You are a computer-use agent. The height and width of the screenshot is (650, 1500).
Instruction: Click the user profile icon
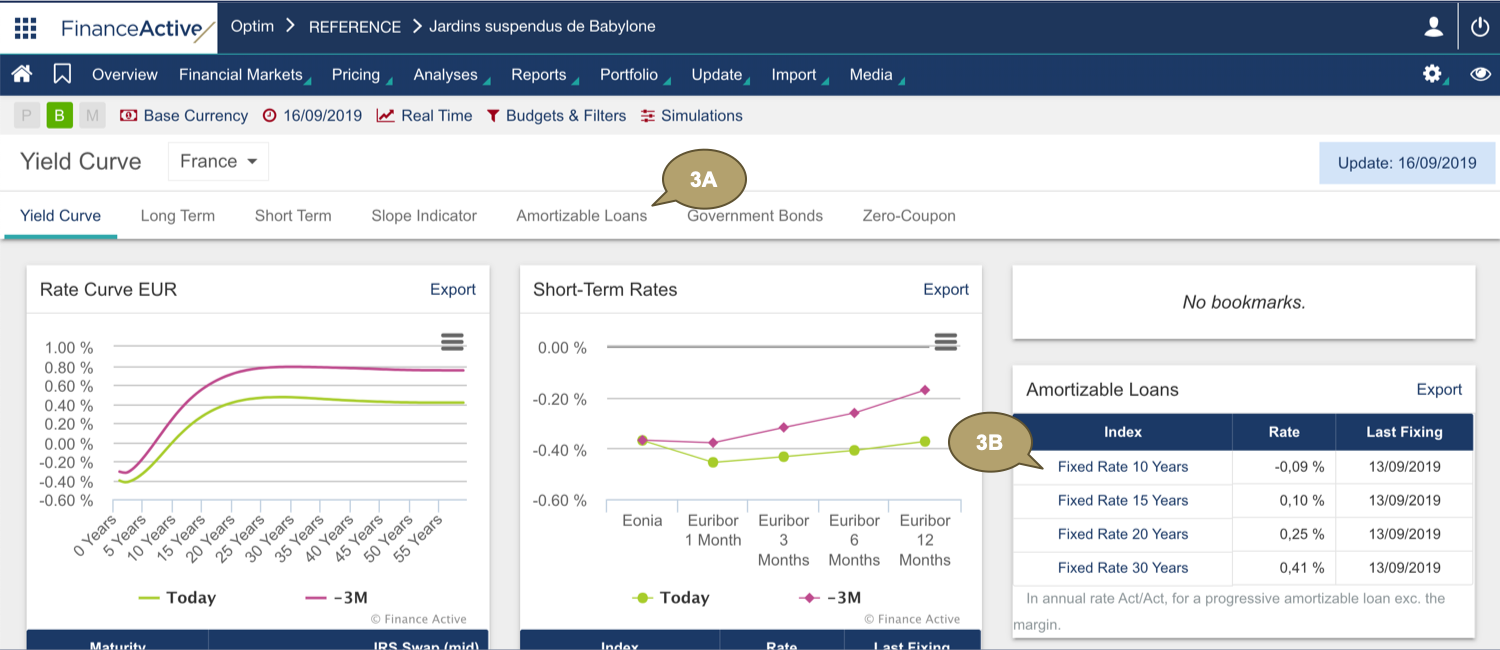pyautogui.click(x=1434, y=27)
